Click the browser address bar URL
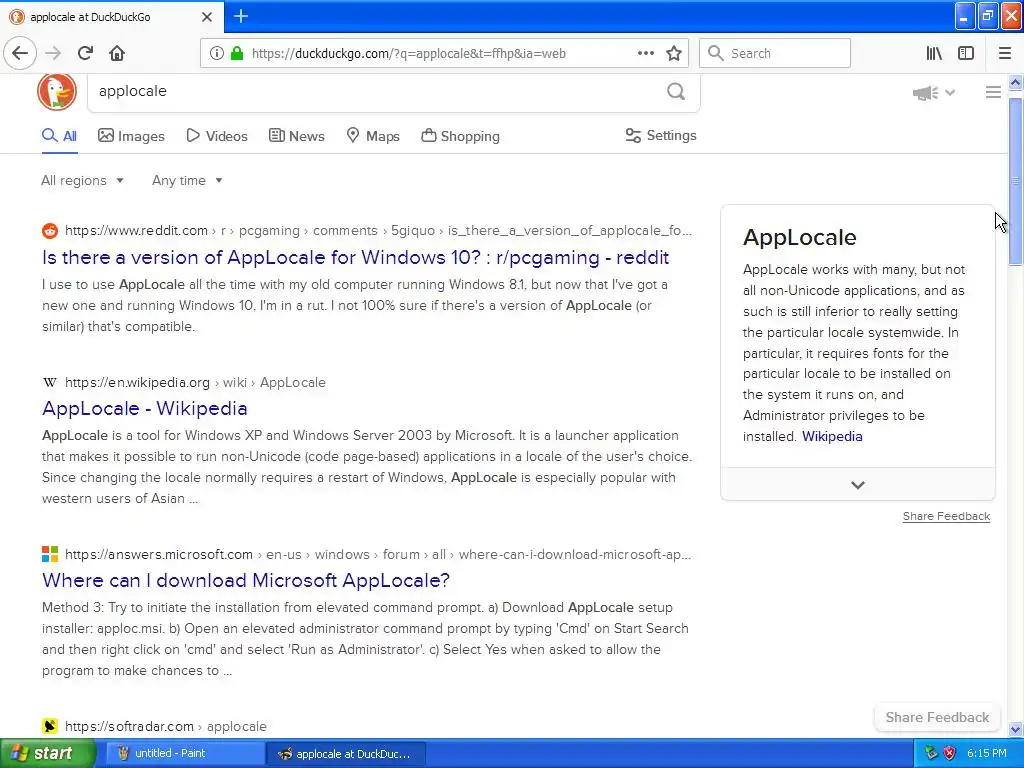 click(x=409, y=54)
